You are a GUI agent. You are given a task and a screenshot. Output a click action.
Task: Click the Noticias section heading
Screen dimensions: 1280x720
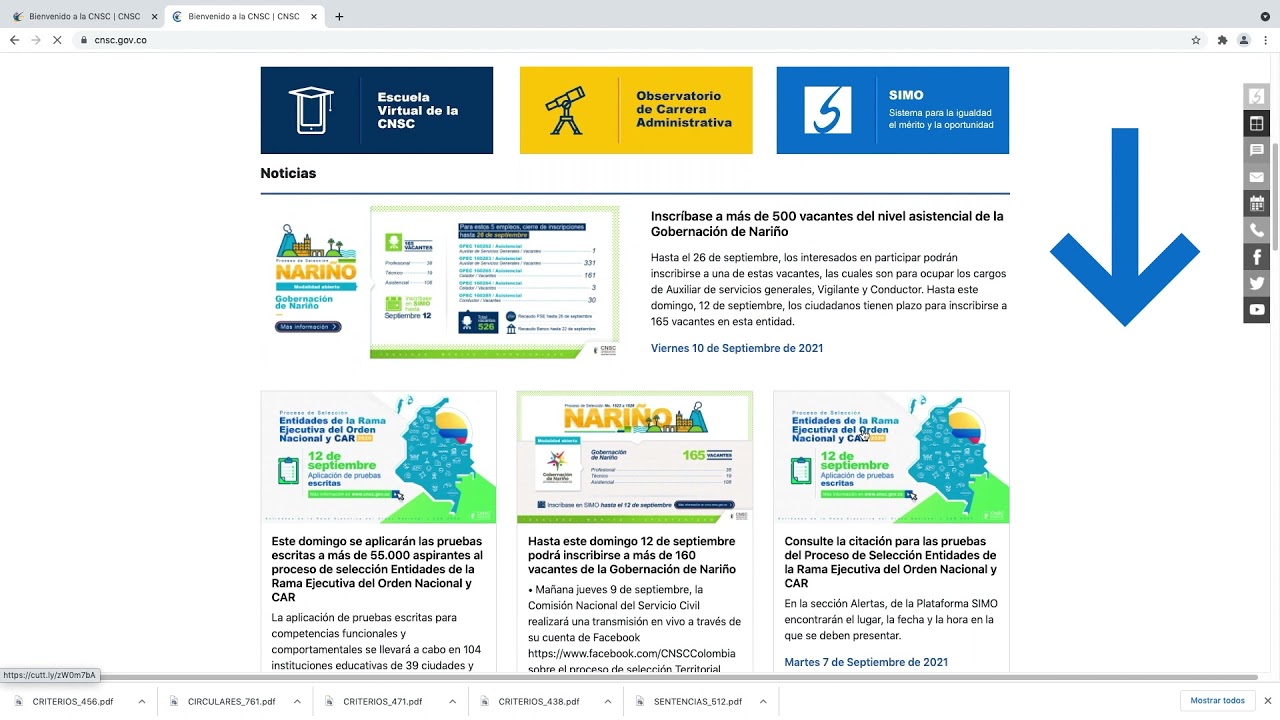point(288,173)
